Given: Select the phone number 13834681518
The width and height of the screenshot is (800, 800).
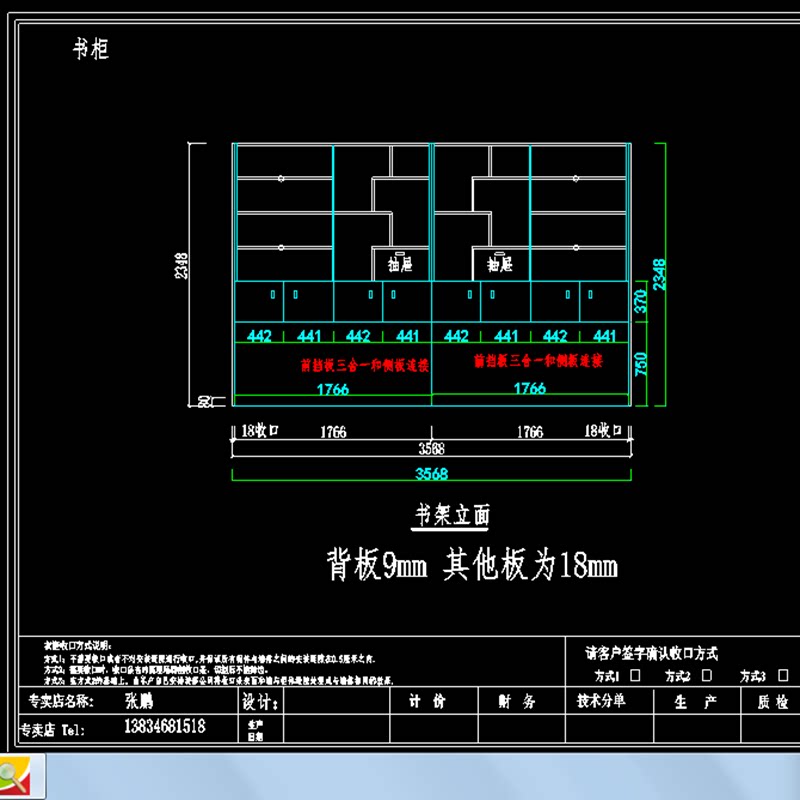Looking at the screenshot, I should (x=165, y=727).
